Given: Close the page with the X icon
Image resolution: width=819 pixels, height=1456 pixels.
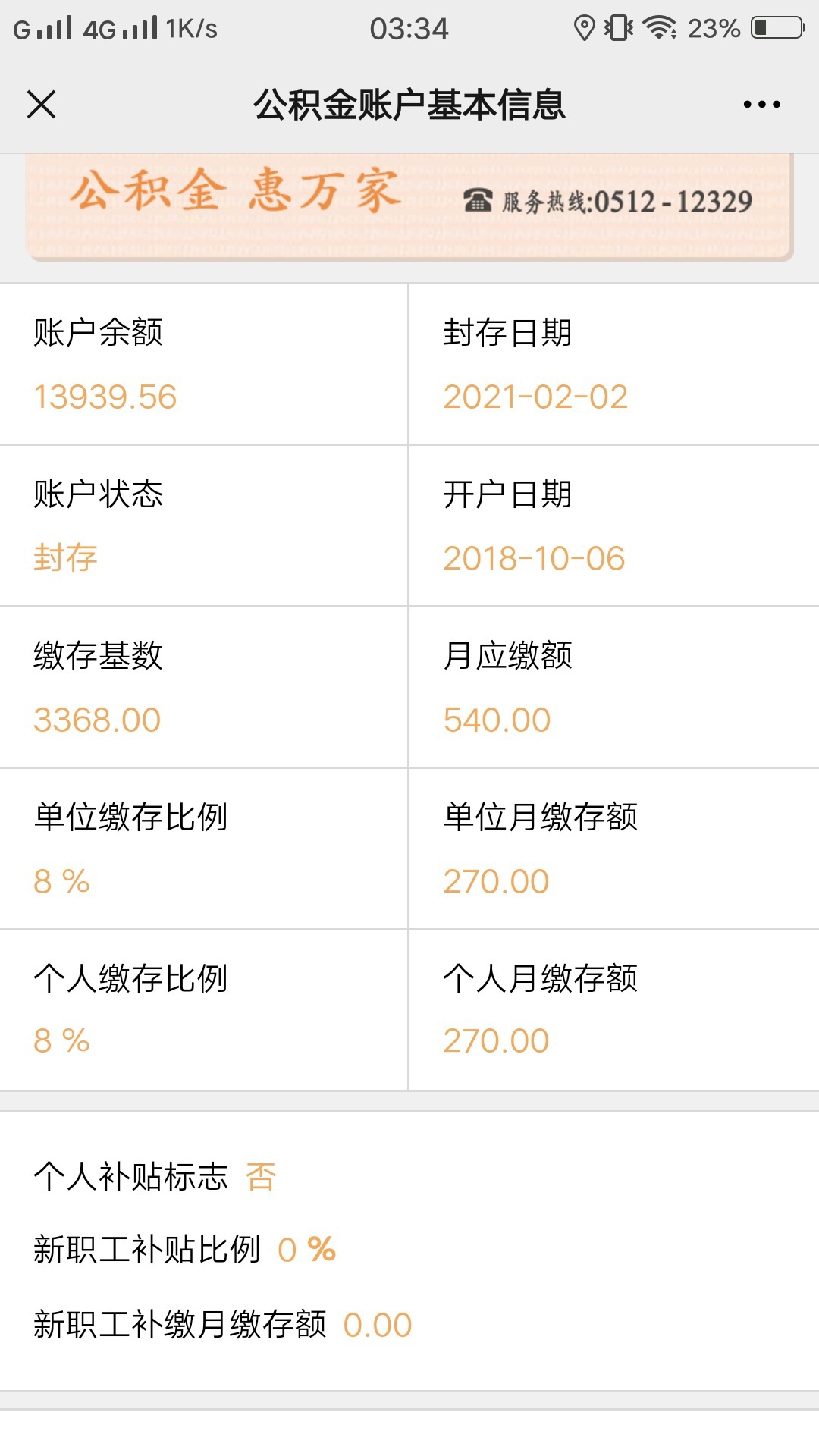Looking at the screenshot, I should click(x=42, y=105).
